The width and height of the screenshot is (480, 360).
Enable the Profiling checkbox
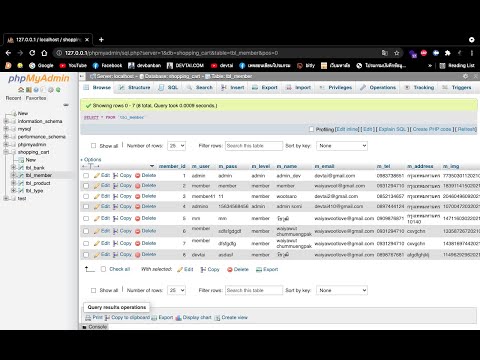(x=311, y=129)
